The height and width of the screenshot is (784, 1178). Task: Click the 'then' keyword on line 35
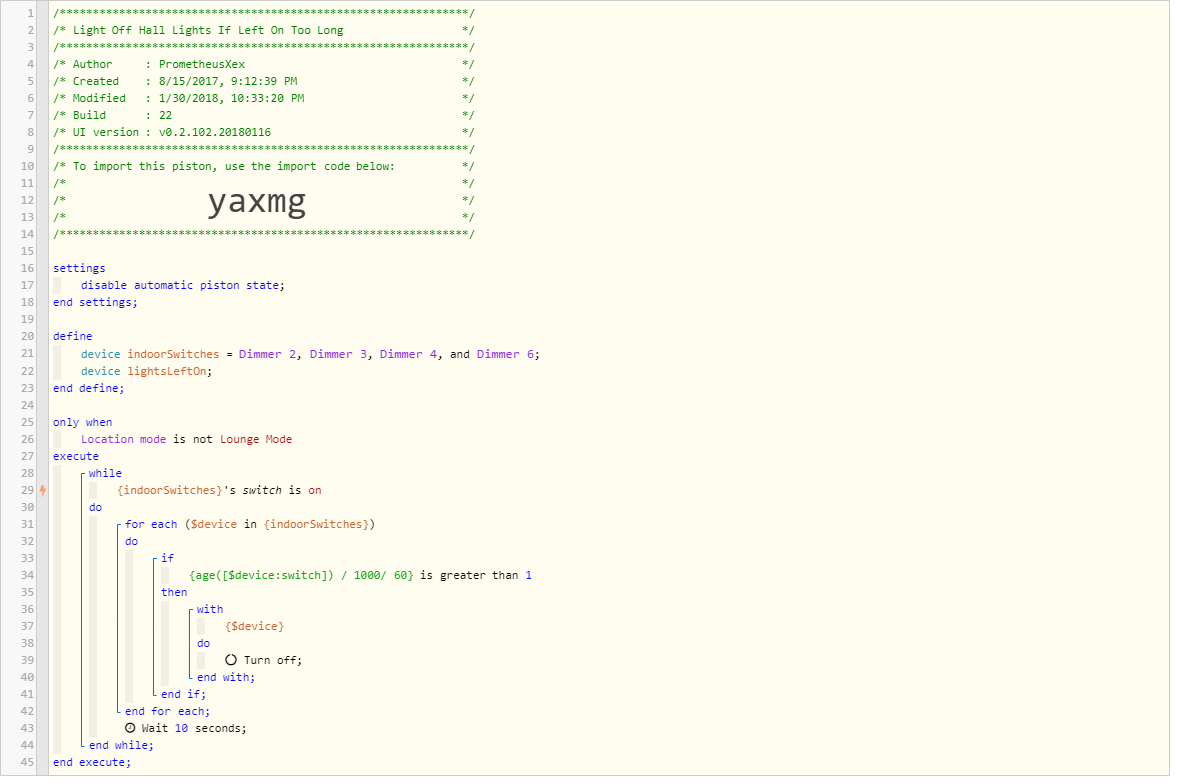click(174, 593)
